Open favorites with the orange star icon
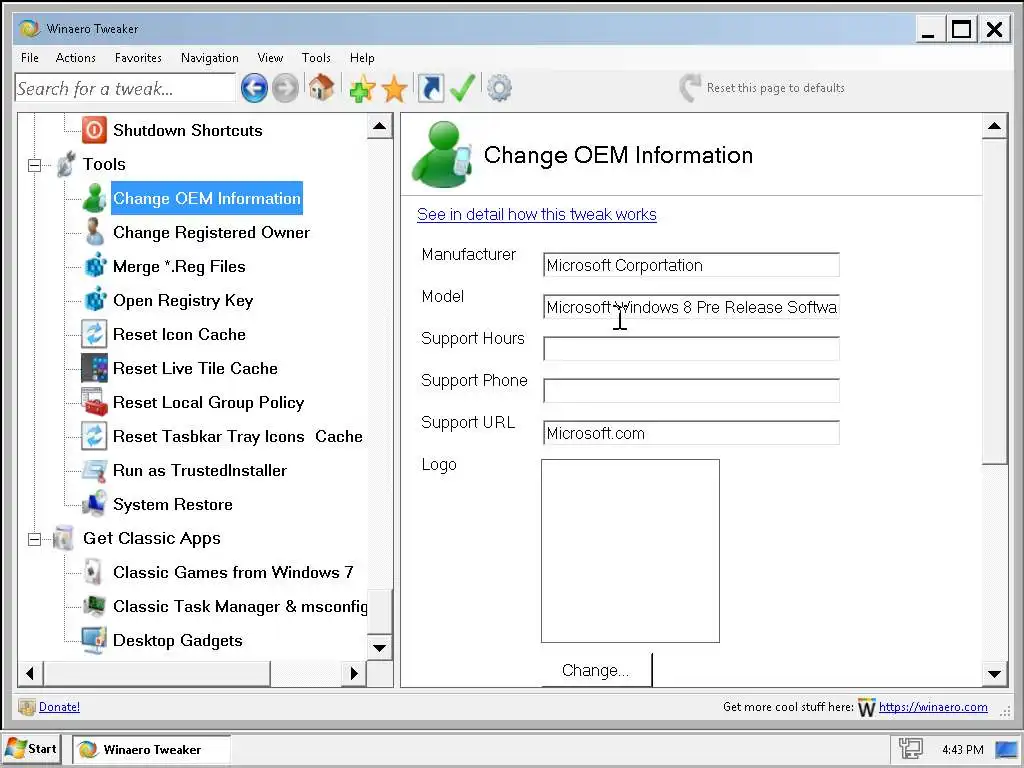 coord(394,89)
